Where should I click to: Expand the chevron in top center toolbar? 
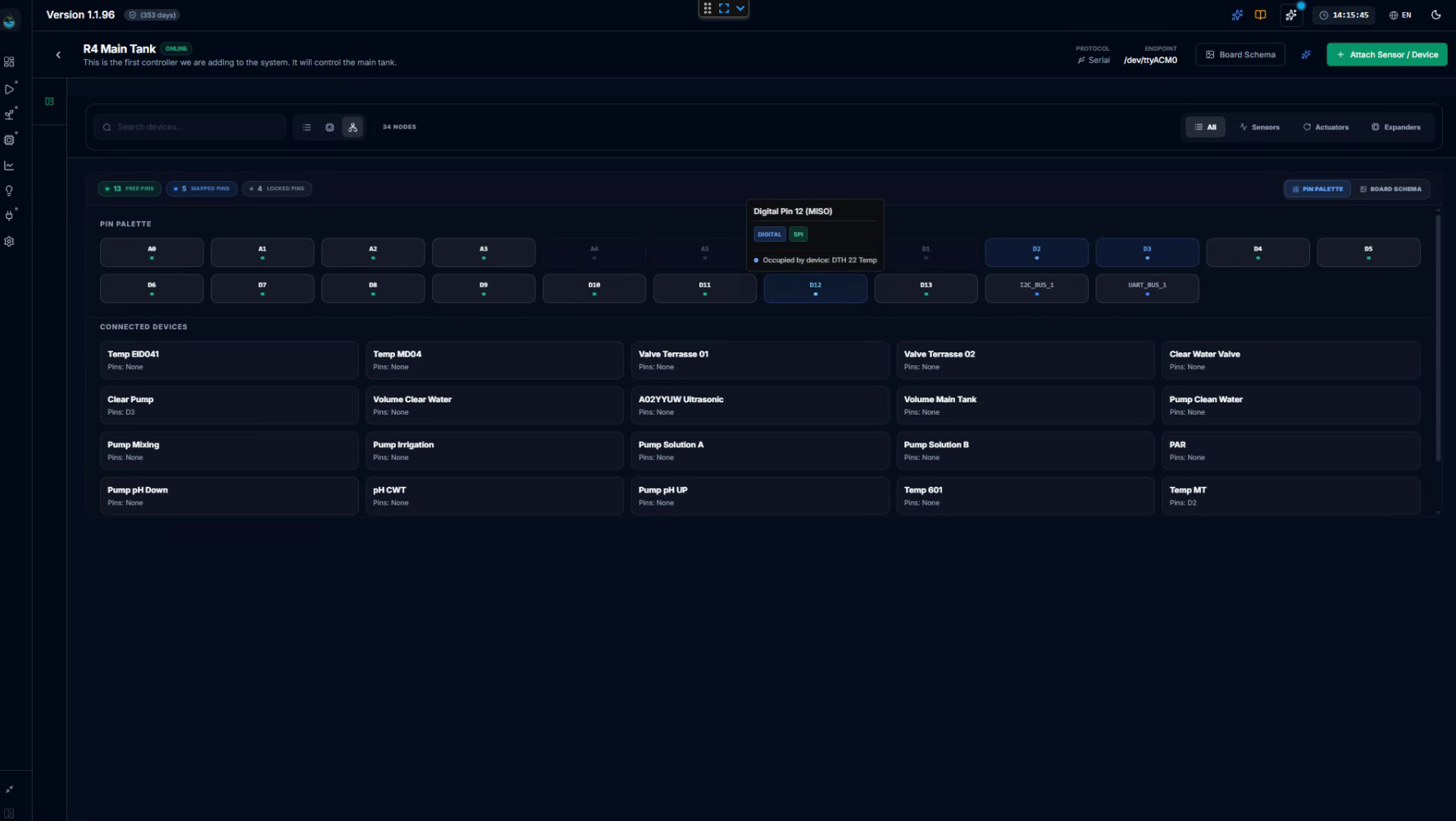740,8
